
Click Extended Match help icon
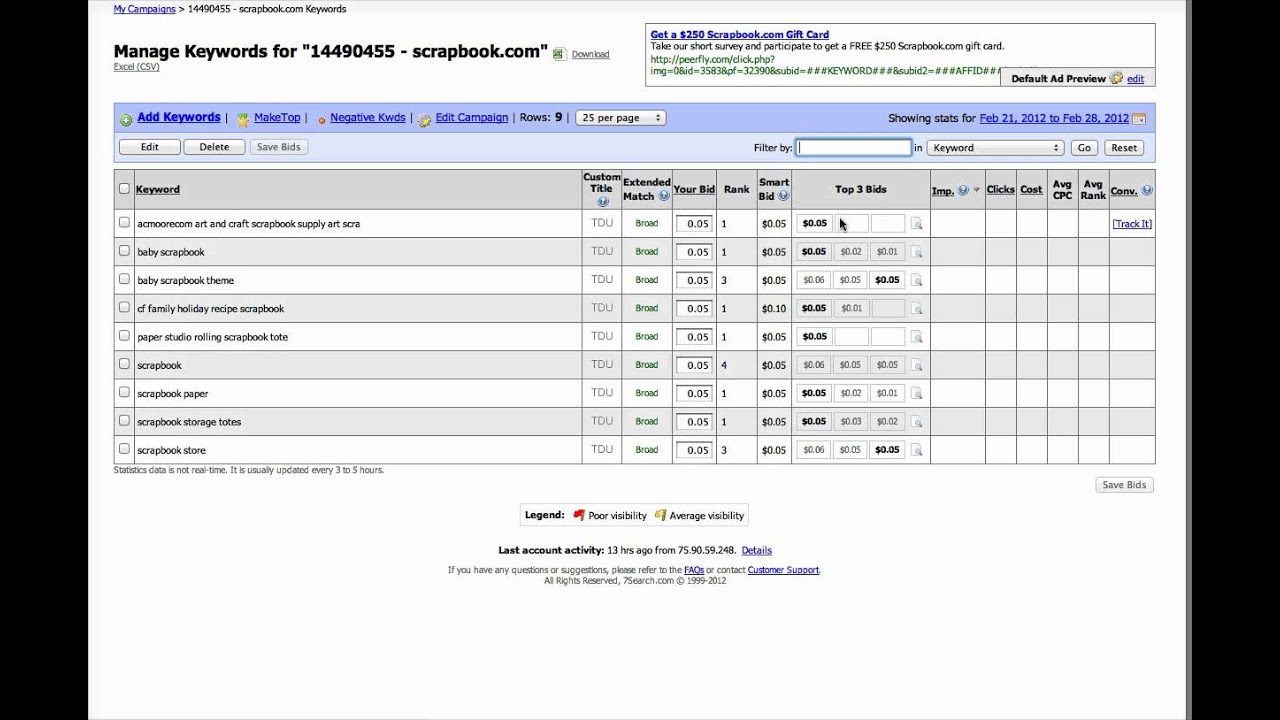click(664, 196)
